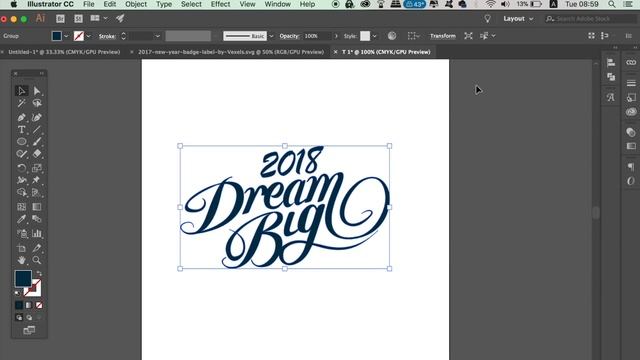Choose the Lasso tool

pos(37,103)
